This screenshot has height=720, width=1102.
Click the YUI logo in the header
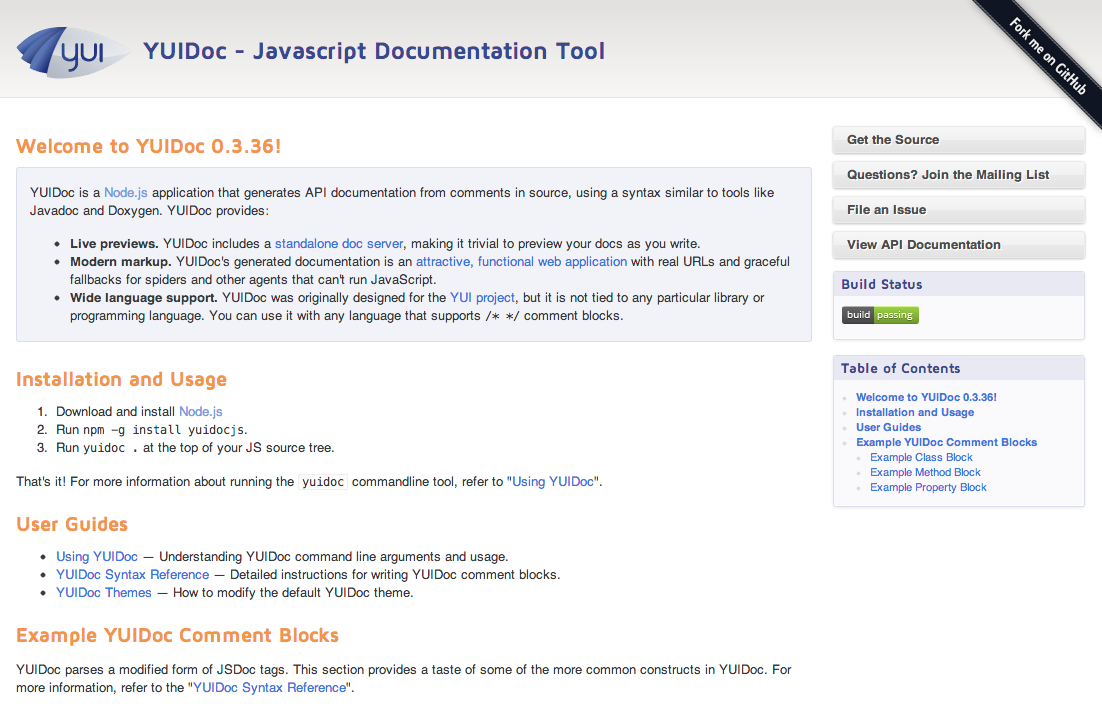72,52
